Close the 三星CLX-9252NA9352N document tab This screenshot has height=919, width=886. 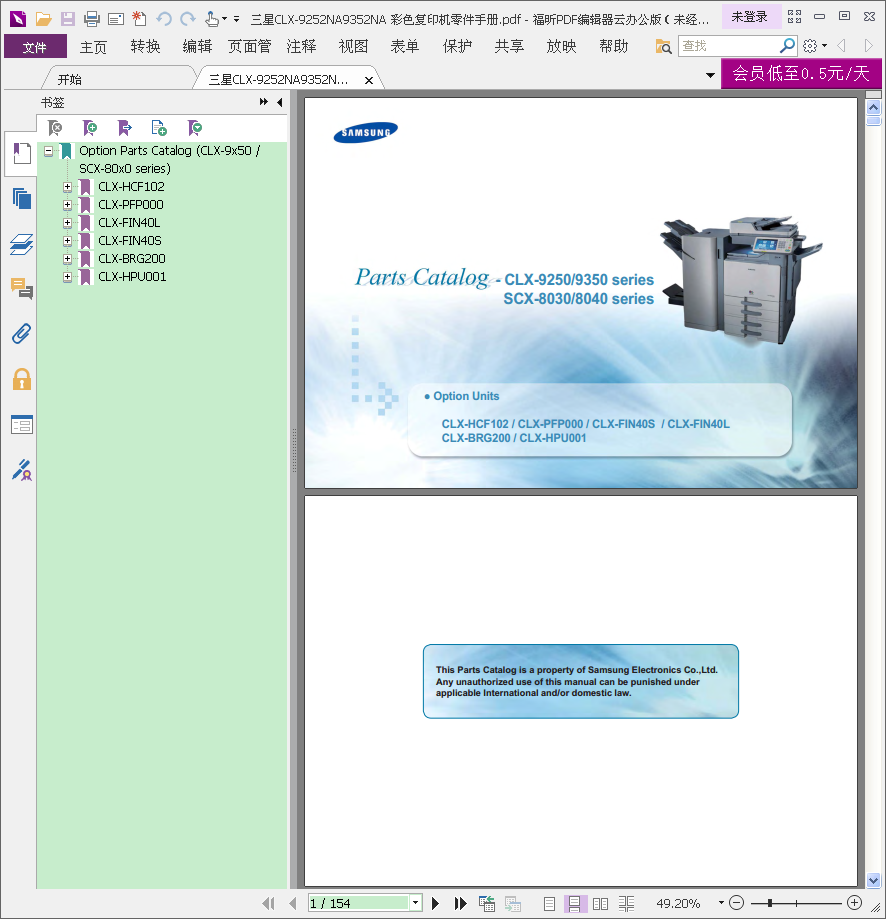tap(369, 80)
